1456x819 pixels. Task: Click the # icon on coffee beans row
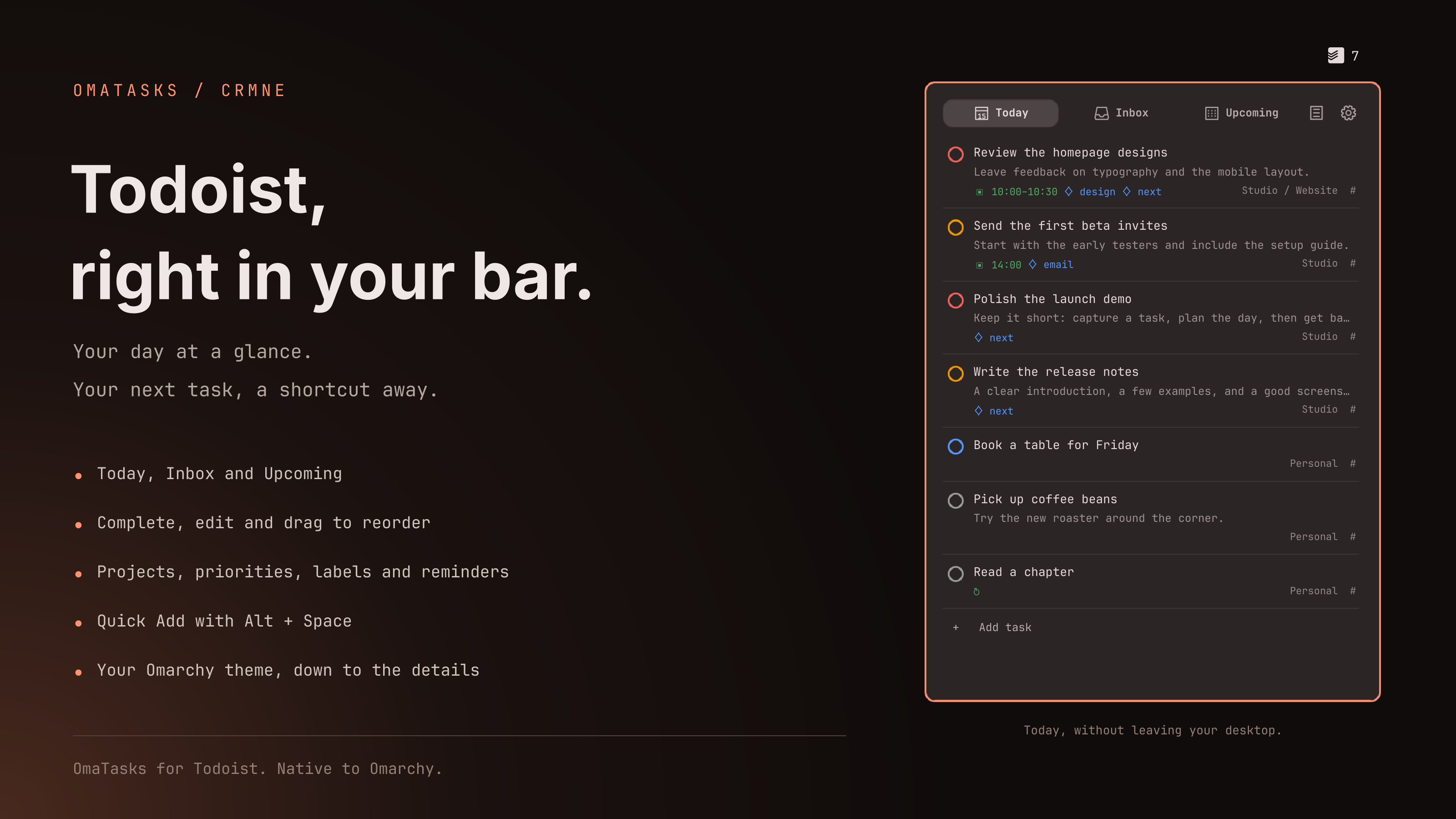1353,536
